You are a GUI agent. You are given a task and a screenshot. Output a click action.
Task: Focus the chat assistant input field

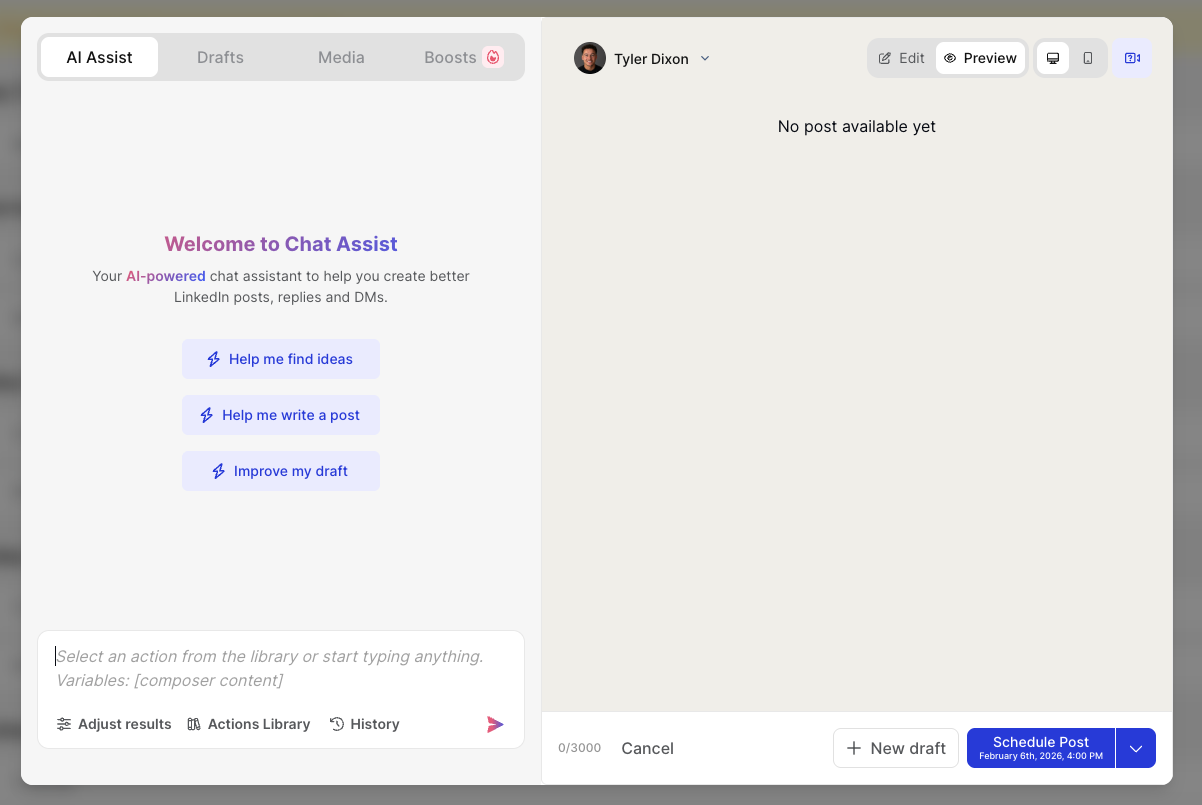click(x=280, y=667)
